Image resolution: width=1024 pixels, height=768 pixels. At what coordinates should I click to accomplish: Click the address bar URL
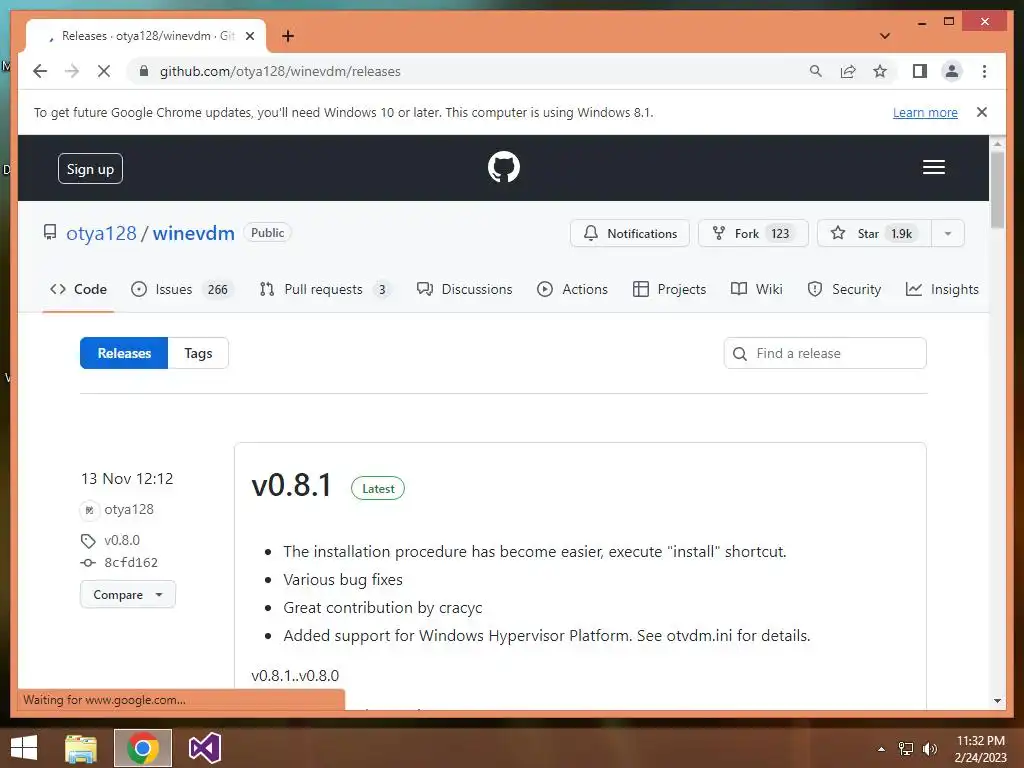[280, 71]
